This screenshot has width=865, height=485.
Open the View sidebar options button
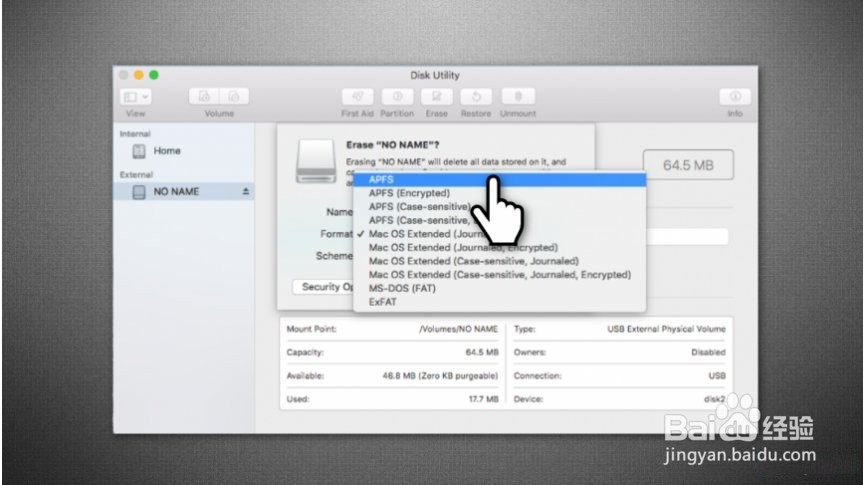pos(135,97)
